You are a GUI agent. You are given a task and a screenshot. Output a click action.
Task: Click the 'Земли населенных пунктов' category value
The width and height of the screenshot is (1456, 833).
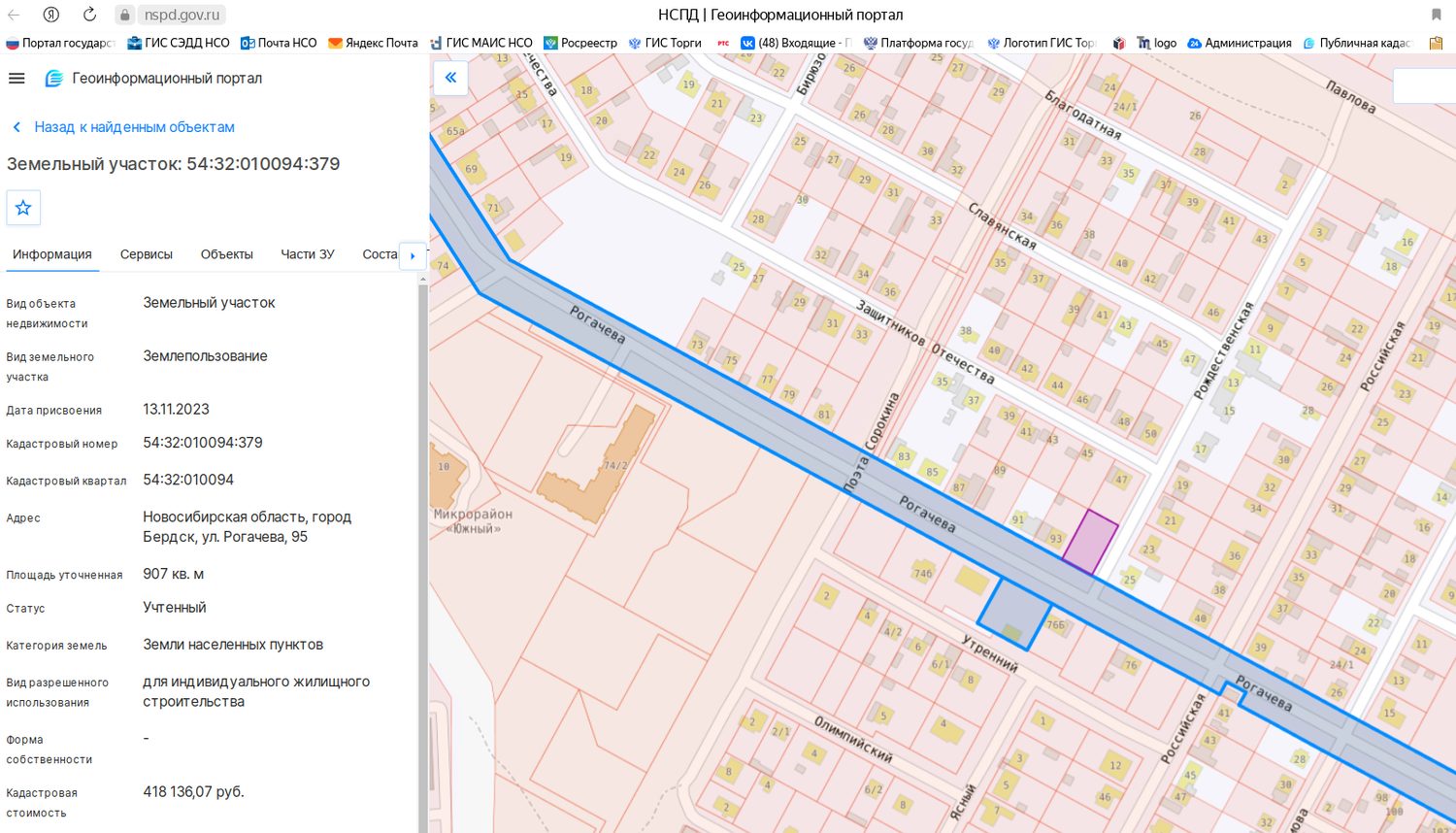click(x=233, y=645)
